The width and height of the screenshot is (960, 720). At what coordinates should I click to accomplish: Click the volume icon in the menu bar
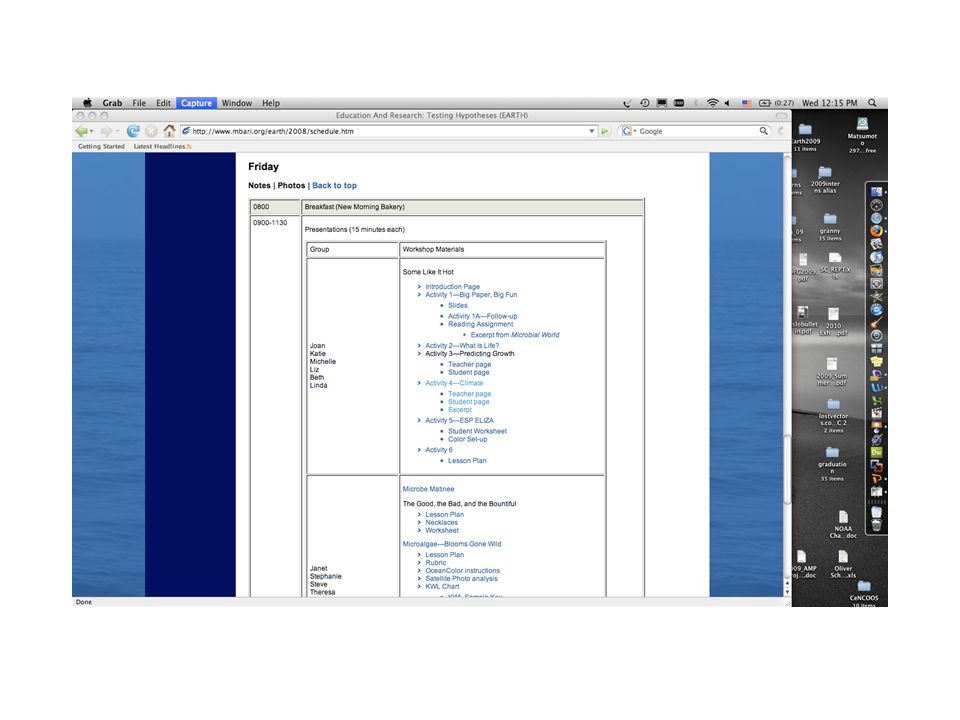(727, 103)
